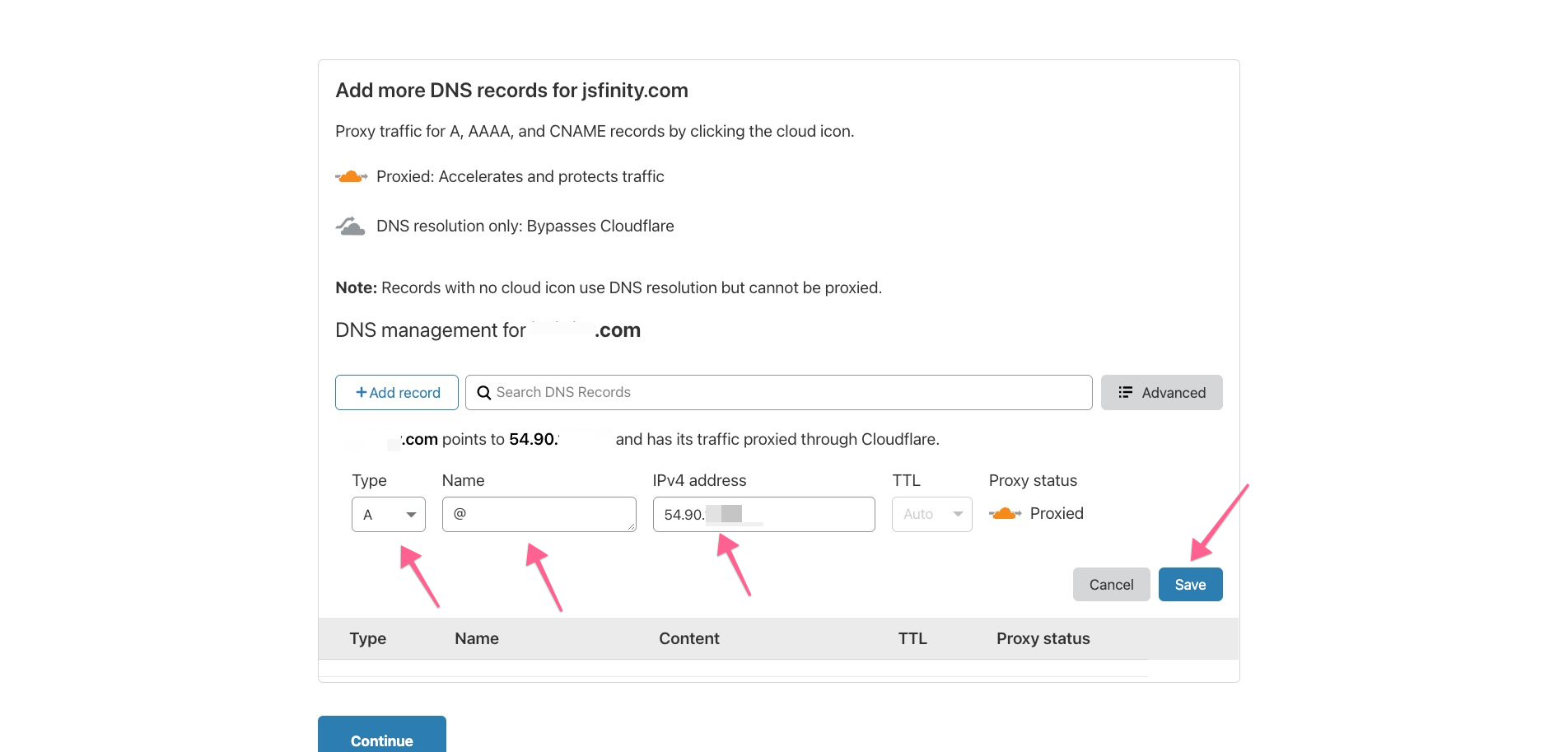Click the Proxy status column header
This screenshot has height=752, width=1568.
[1043, 639]
